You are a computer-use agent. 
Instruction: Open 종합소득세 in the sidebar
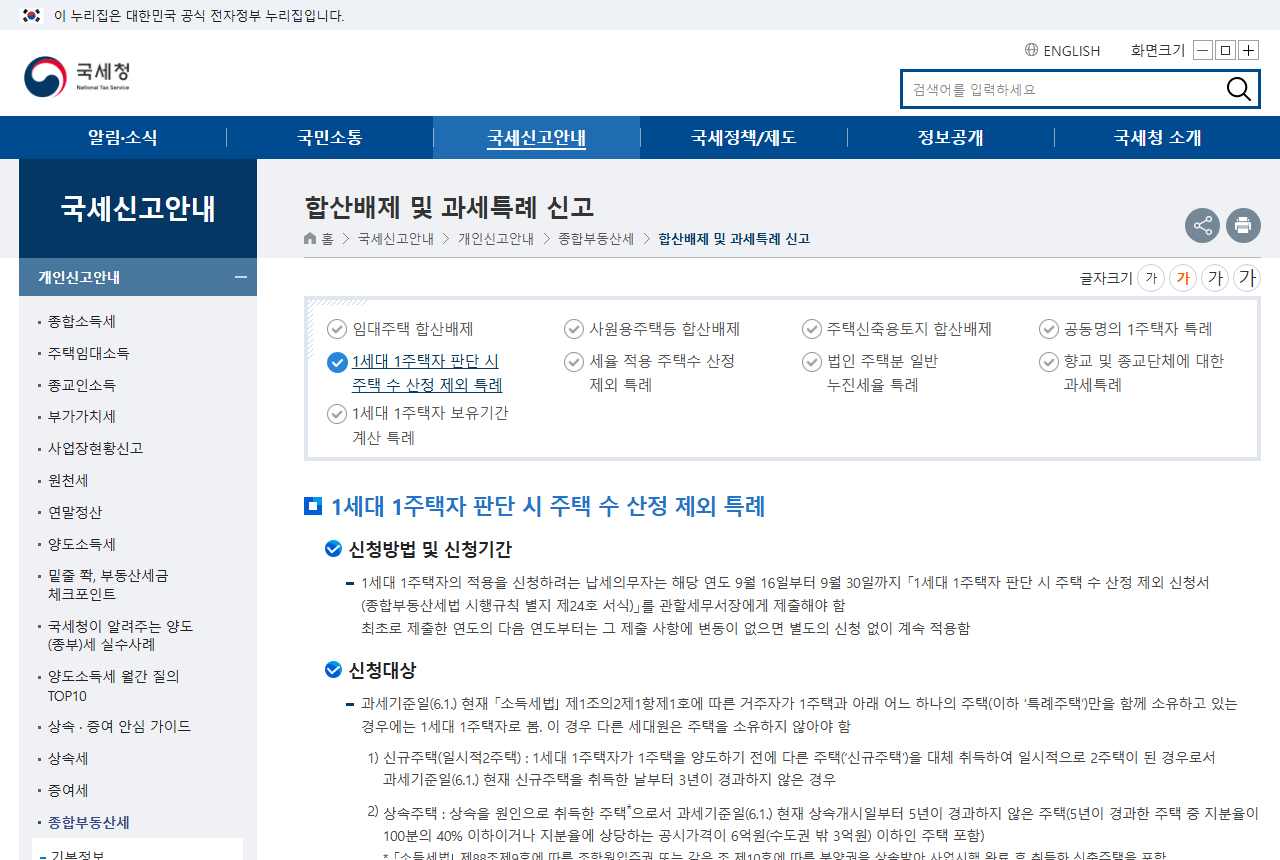82,321
